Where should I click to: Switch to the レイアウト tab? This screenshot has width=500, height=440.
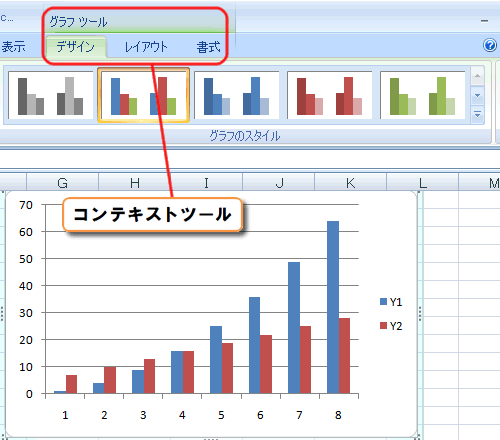coord(146,47)
